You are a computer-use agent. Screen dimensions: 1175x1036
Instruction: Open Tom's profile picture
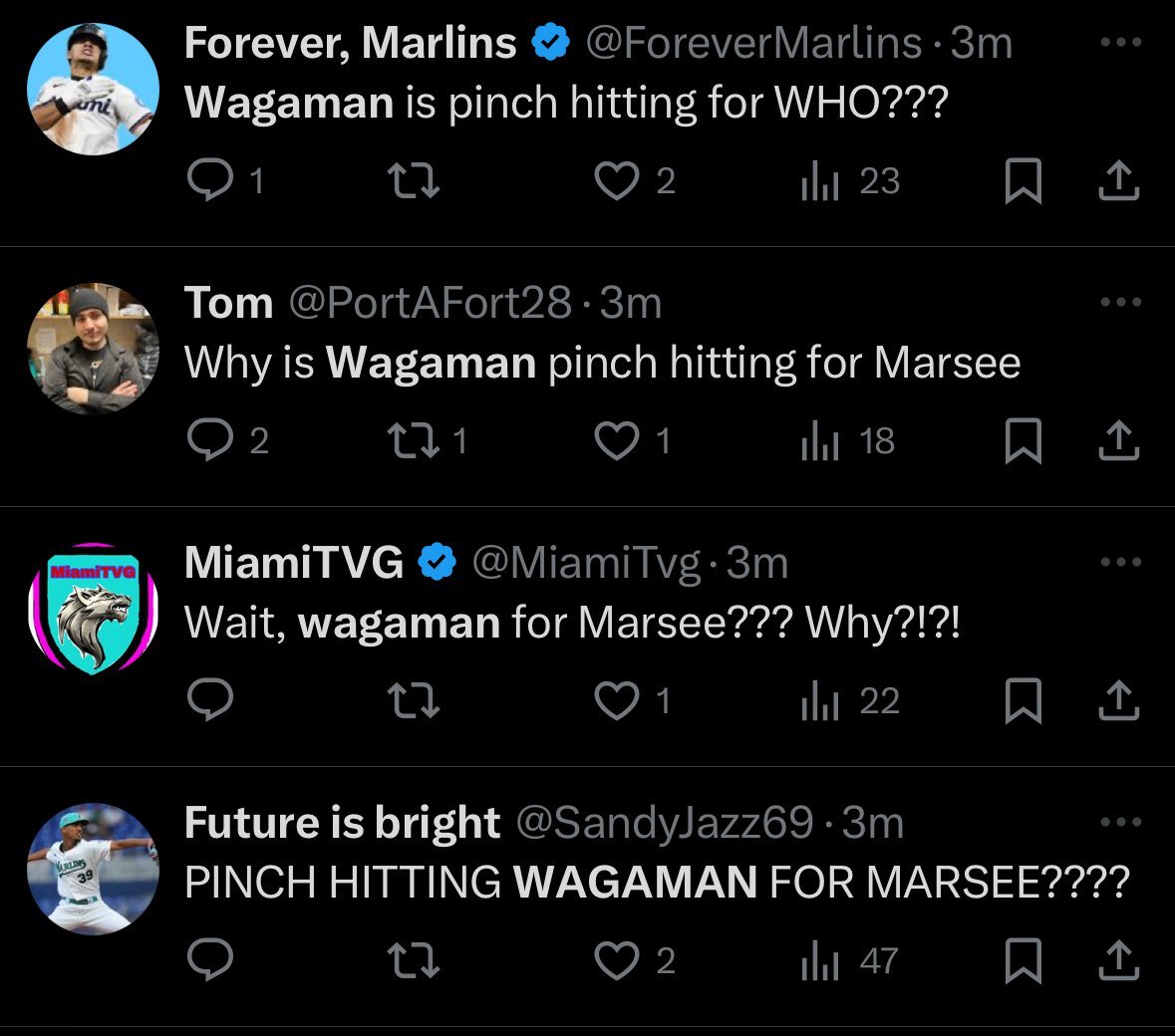(x=93, y=349)
